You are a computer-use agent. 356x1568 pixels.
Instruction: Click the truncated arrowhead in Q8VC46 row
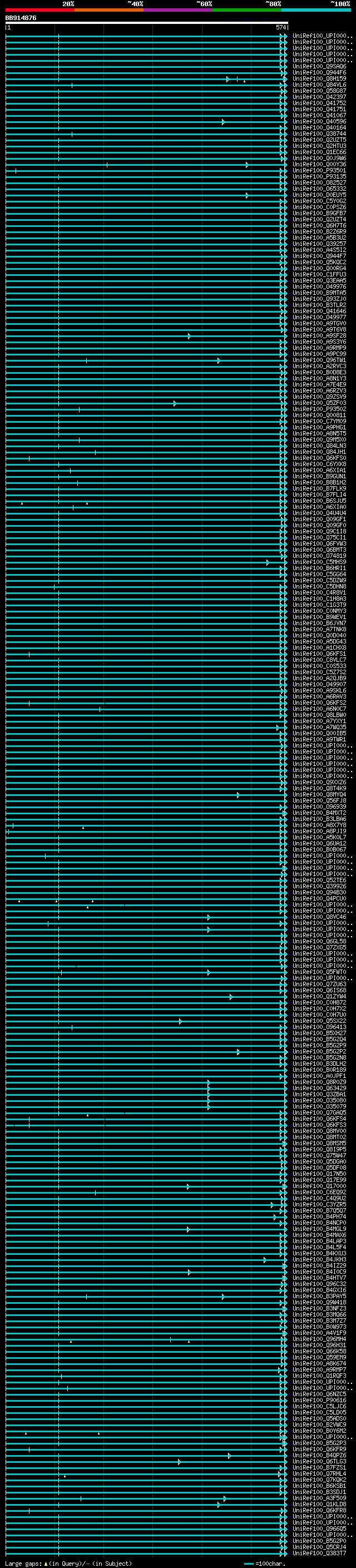click(209, 917)
